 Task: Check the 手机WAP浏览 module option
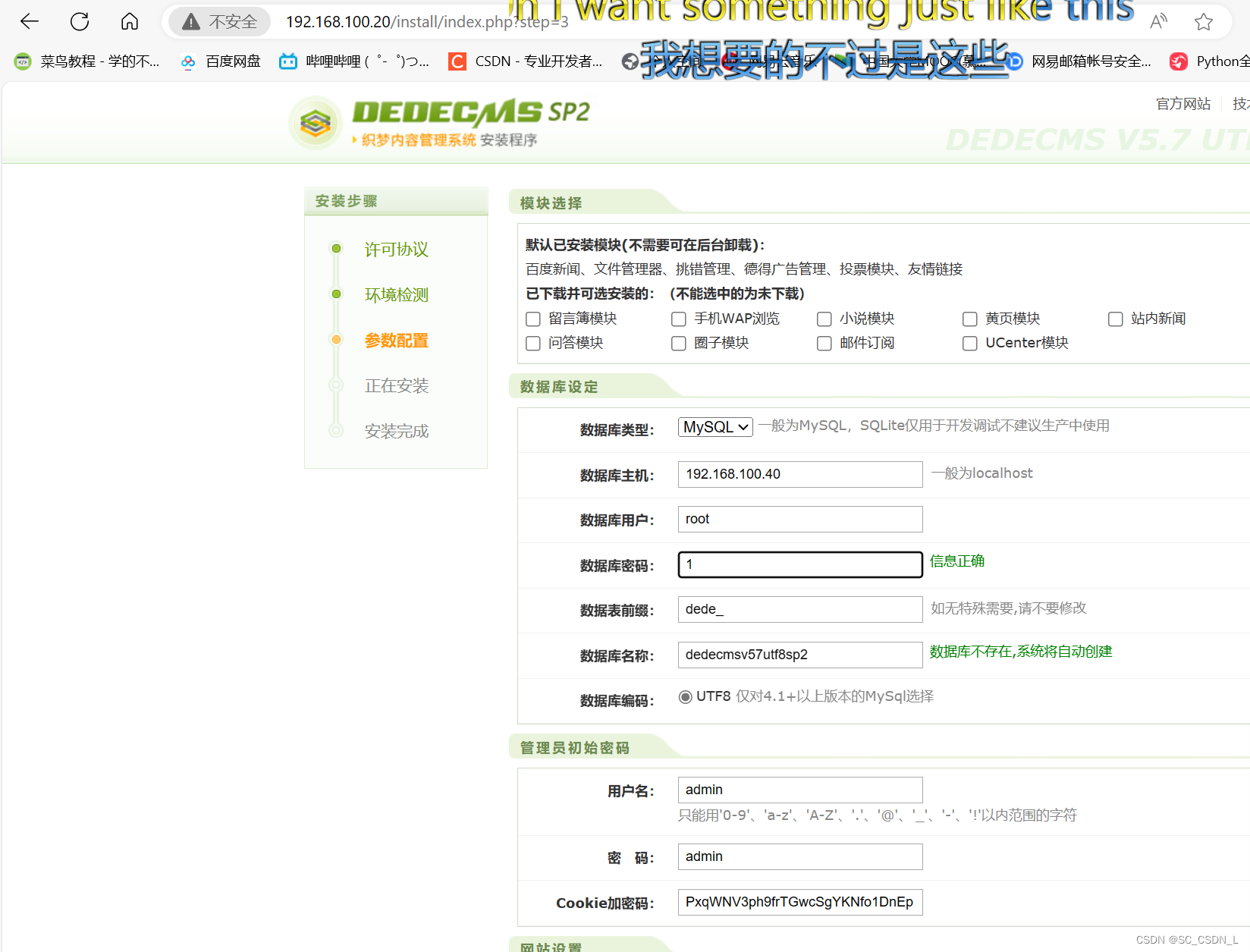coord(678,319)
